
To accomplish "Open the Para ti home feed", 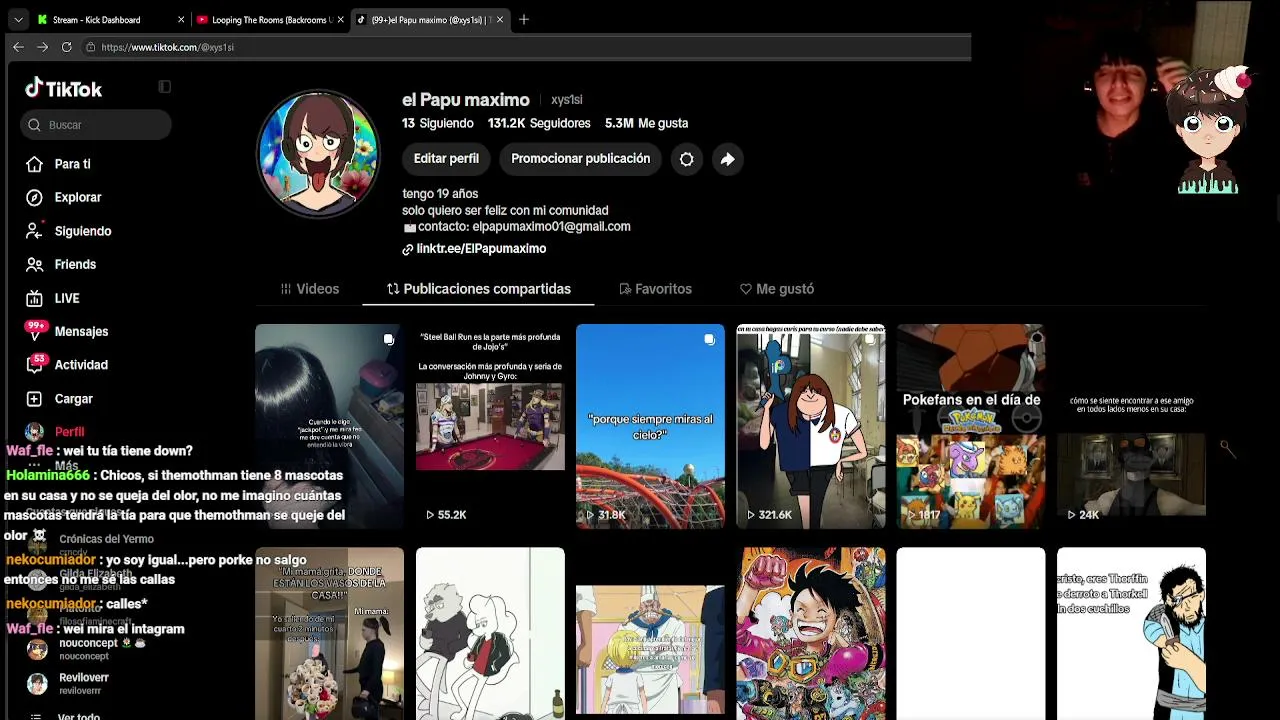I will [x=72, y=164].
